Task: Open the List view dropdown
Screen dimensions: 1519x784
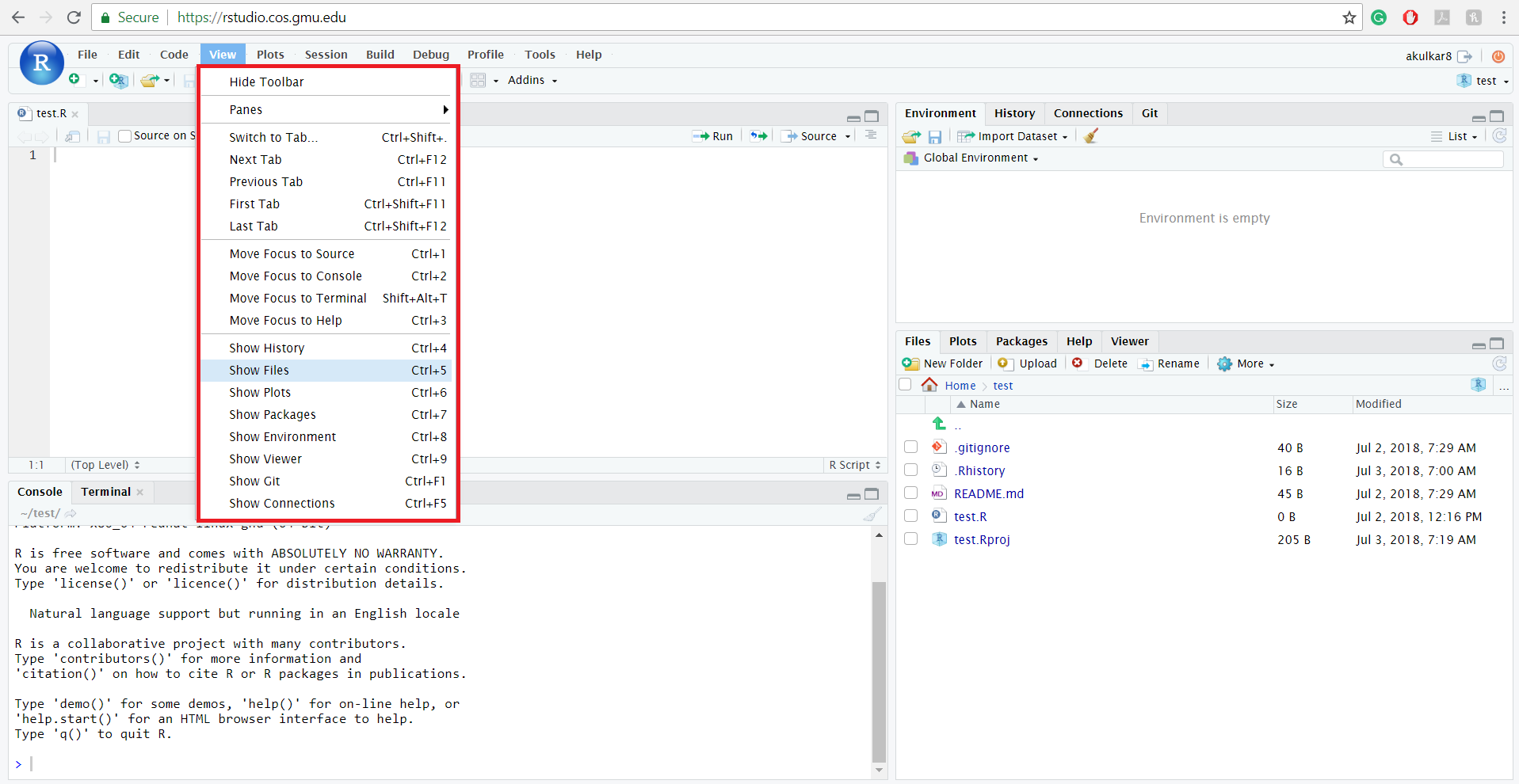Action: tap(1455, 136)
